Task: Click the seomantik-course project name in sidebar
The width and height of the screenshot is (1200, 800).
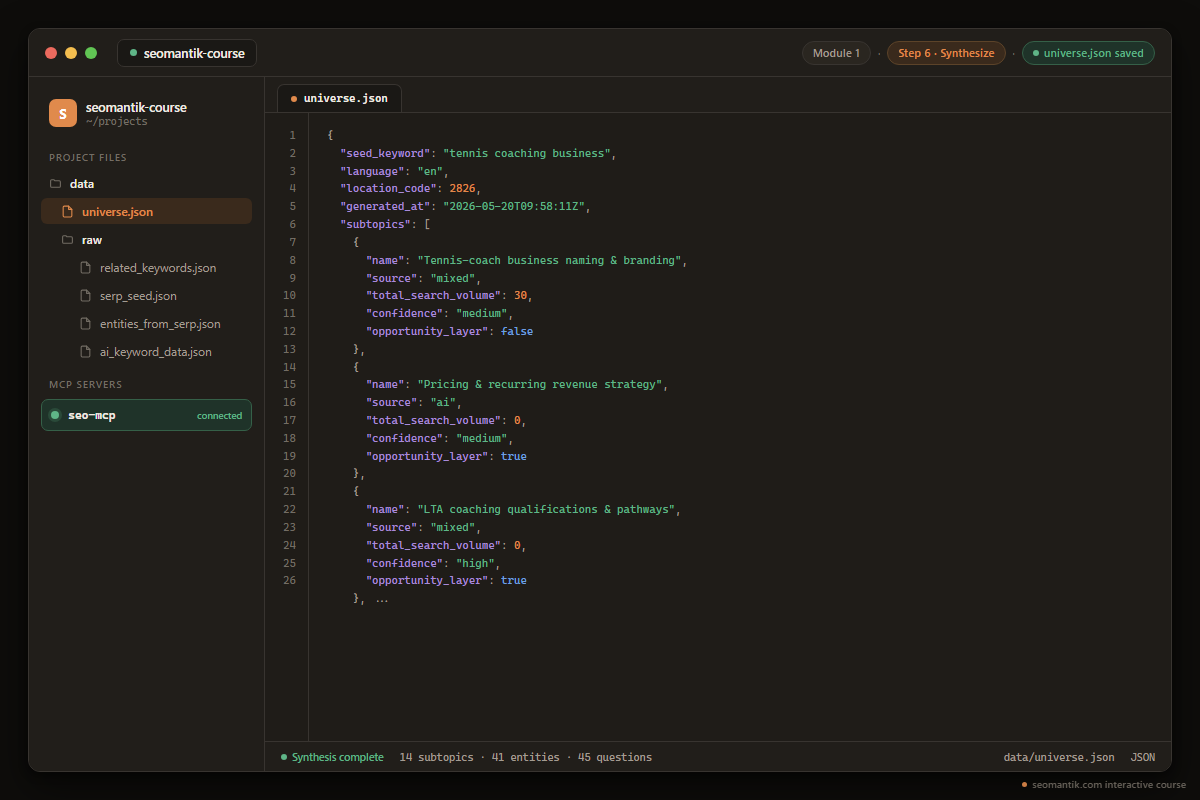Action: (136, 107)
